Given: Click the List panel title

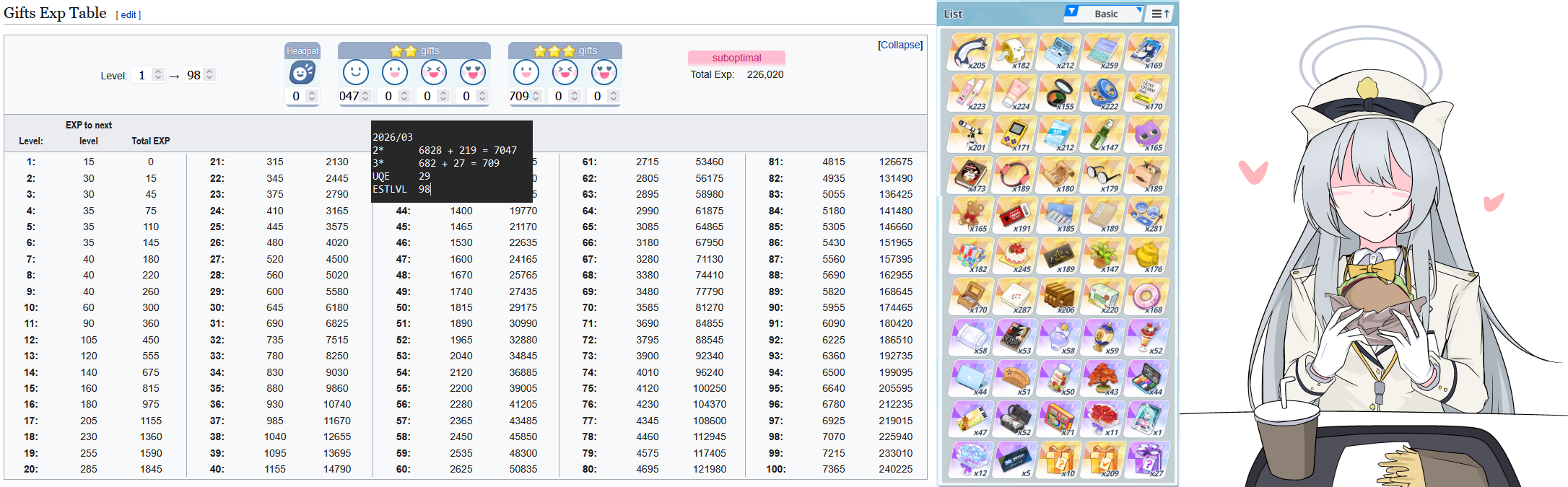Looking at the screenshot, I should (x=953, y=14).
